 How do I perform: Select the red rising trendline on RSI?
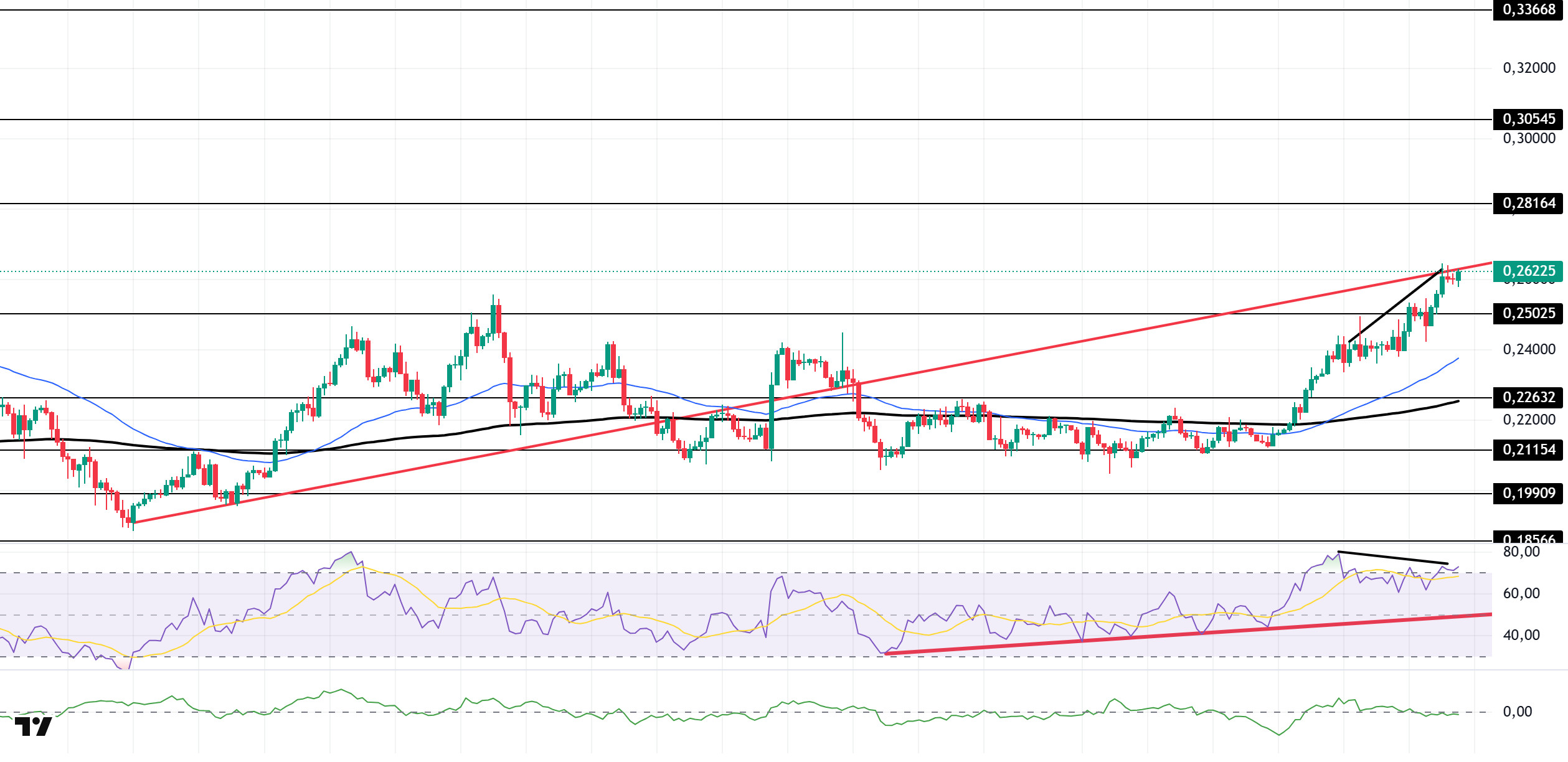[x=1188, y=634]
